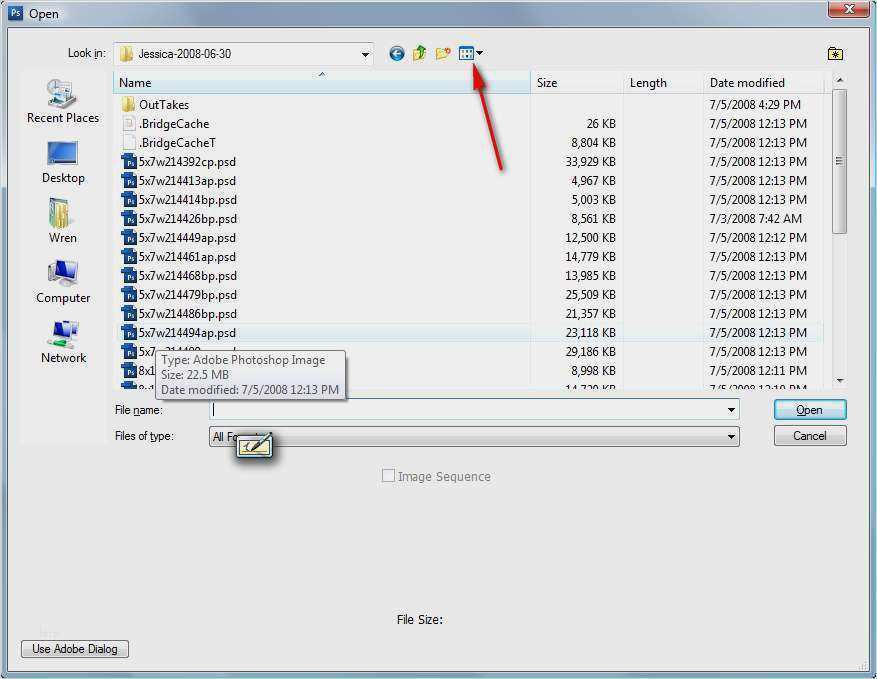Open Recent Places in the sidebar
Viewport: 877px width, 679px height.
click(x=63, y=102)
